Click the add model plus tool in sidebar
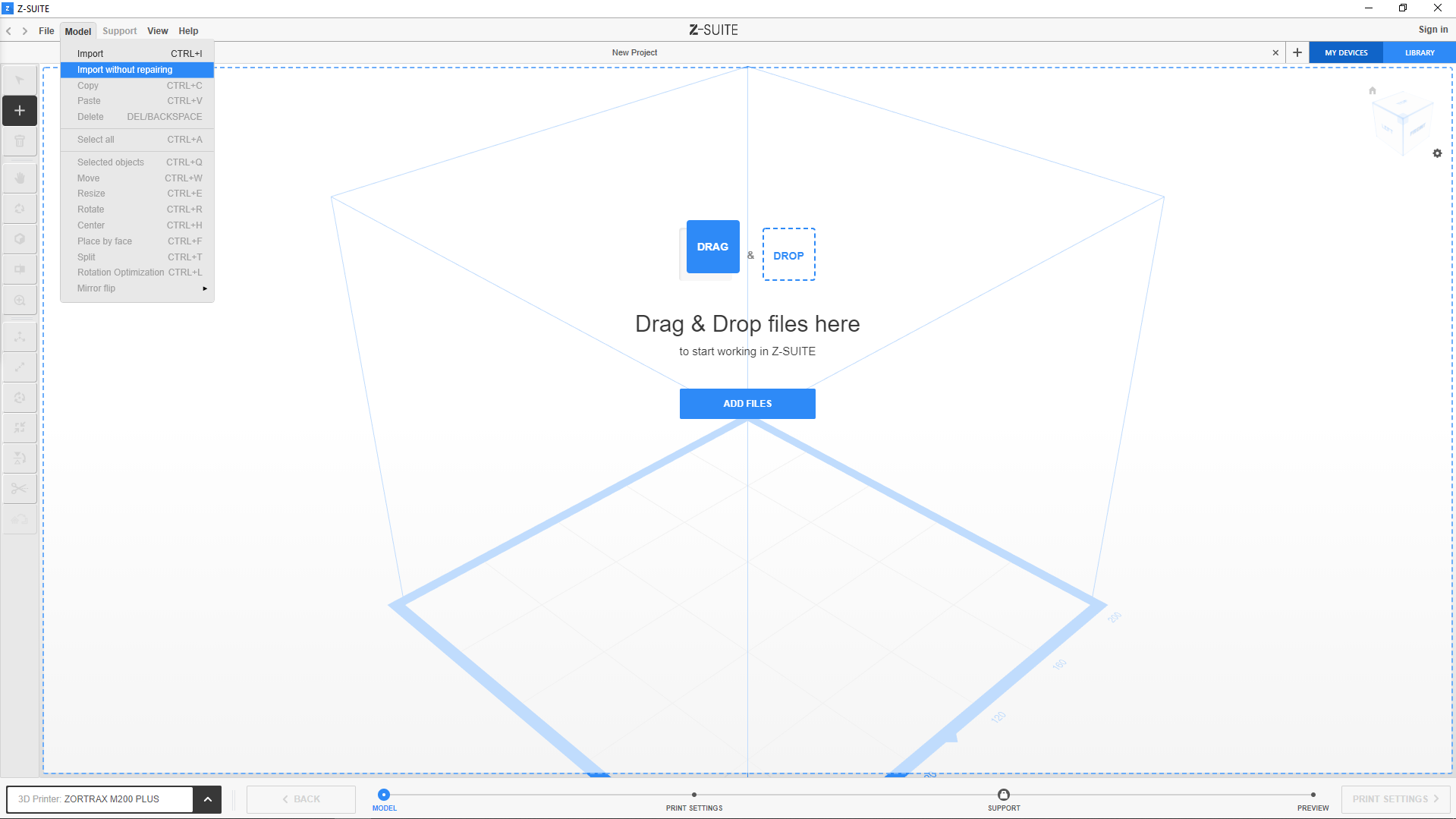 [x=20, y=111]
